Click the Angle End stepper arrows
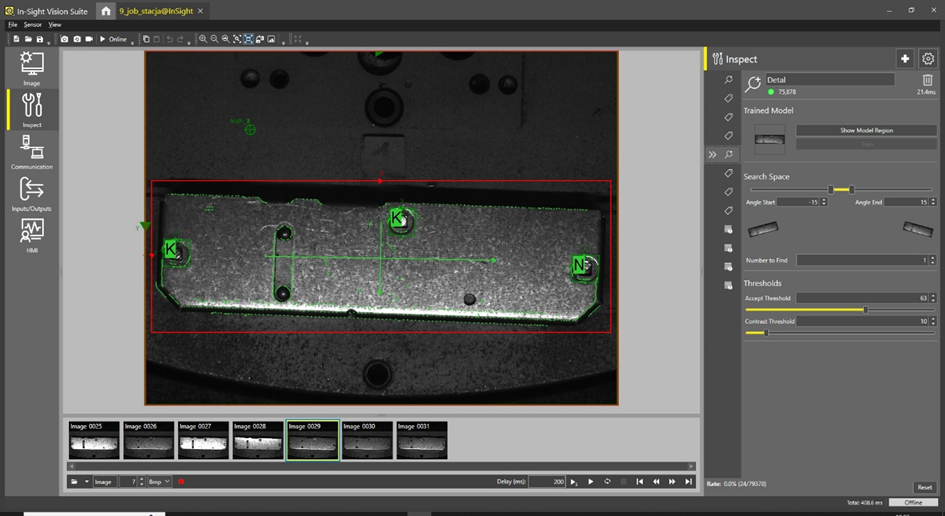Viewport: 945px width, 516px height. 933,202
